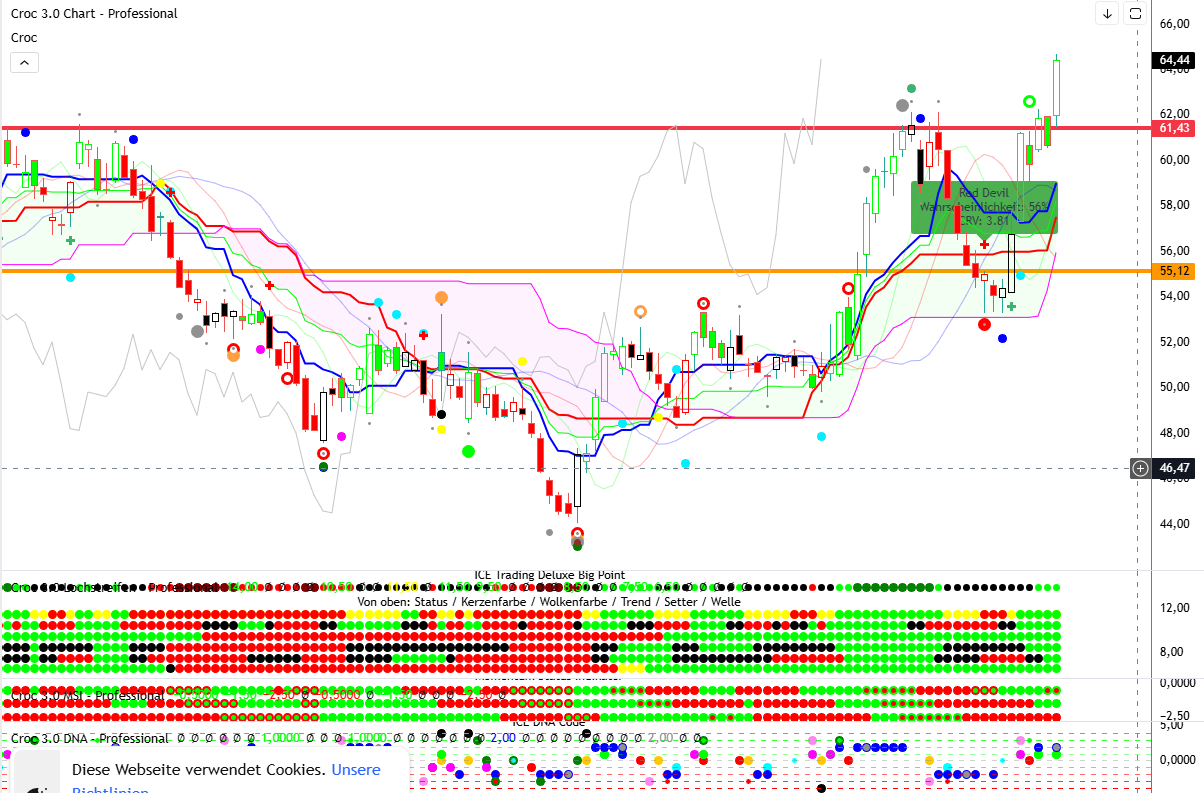Screen dimensions: 1204x793
Task: Collapse the legend with the chevron under Croc
Action: coord(24,63)
